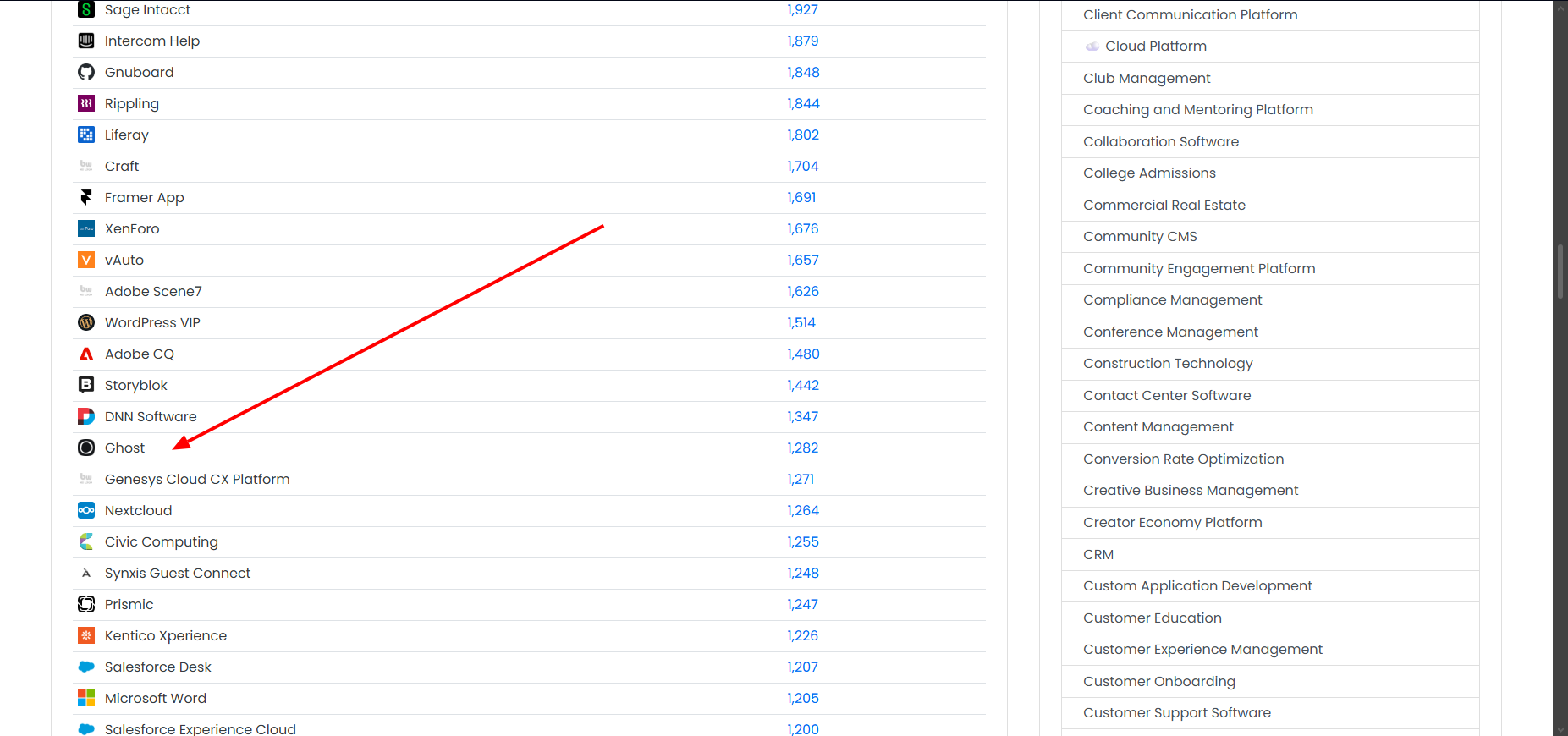Open the Craft technology link
Image resolution: width=1568 pixels, height=736 pixels.
[122, 166]
